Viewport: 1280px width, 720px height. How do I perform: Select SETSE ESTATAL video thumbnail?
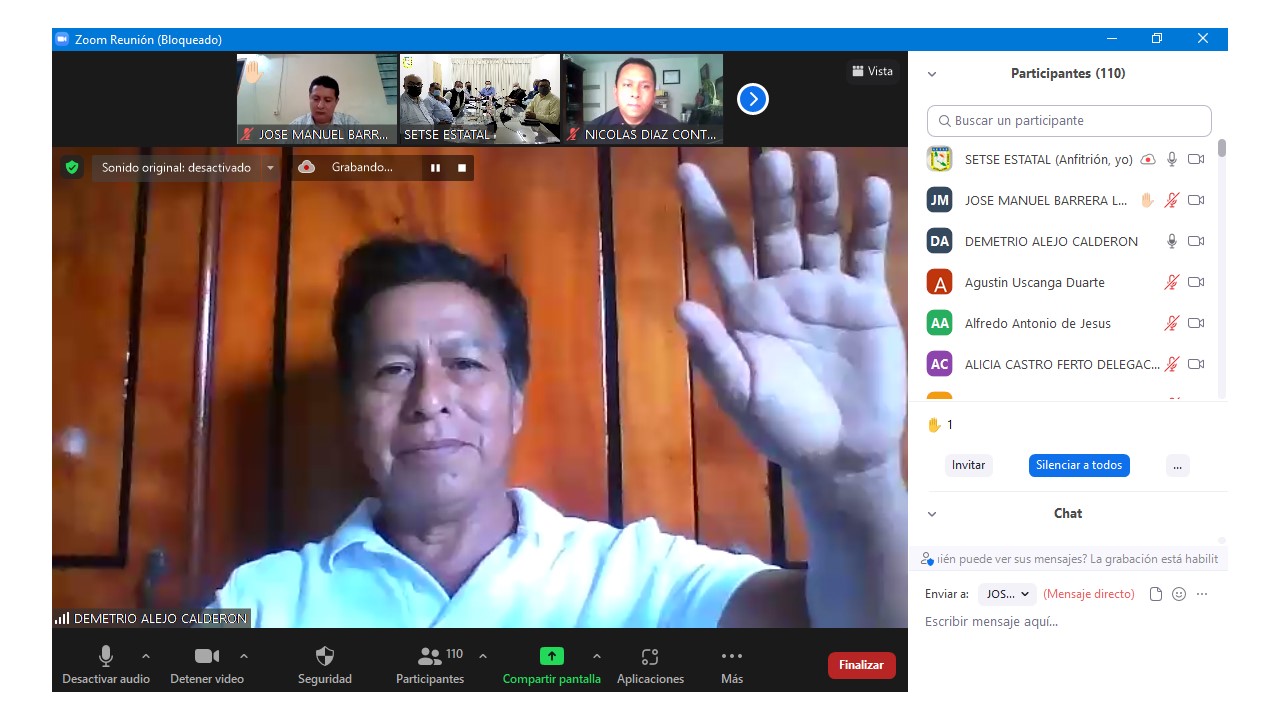480,99
